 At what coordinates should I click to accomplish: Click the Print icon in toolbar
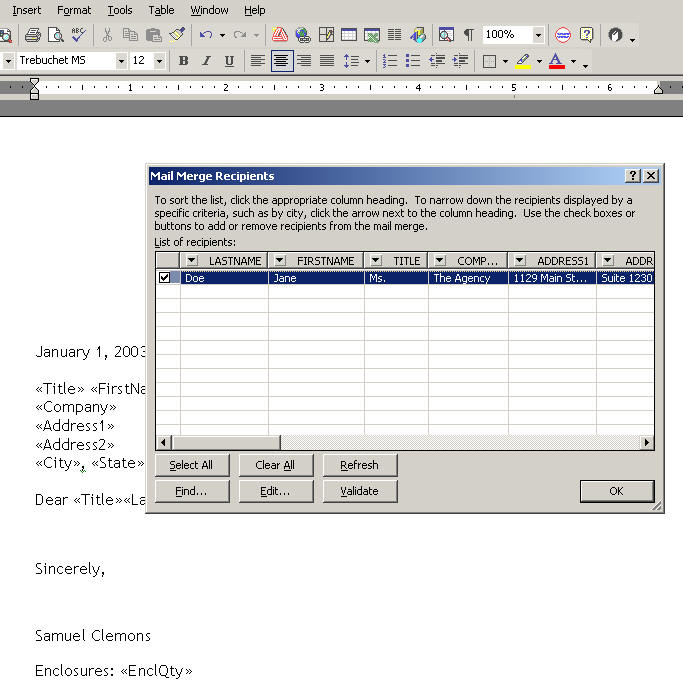(x=33, y=35)
